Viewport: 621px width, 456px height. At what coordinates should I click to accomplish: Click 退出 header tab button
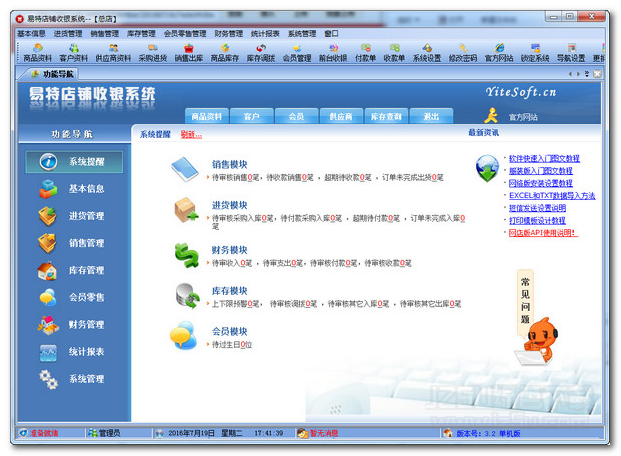coord(431,116)
